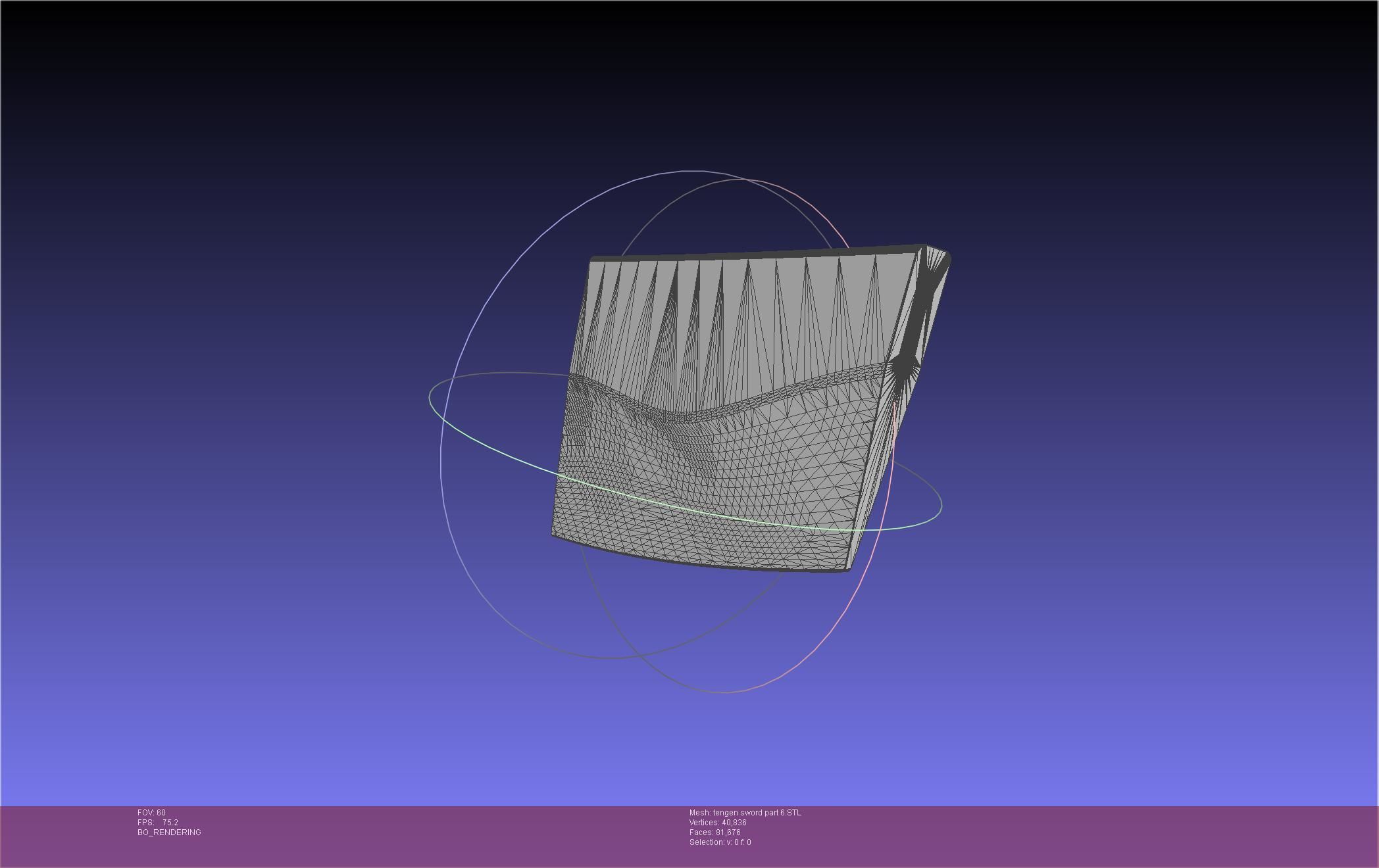This screenshot has height=868, width=1379.
Task: Click the Selection: v: 0 f: 0 text
Action: pos(720,842)
